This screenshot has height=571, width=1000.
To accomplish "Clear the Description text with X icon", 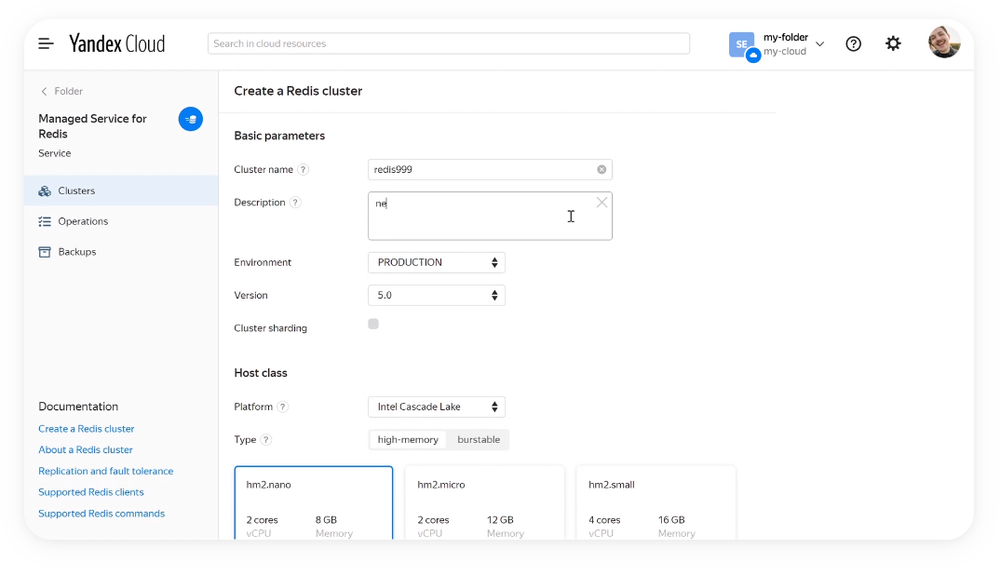I will tap(602, 203).
